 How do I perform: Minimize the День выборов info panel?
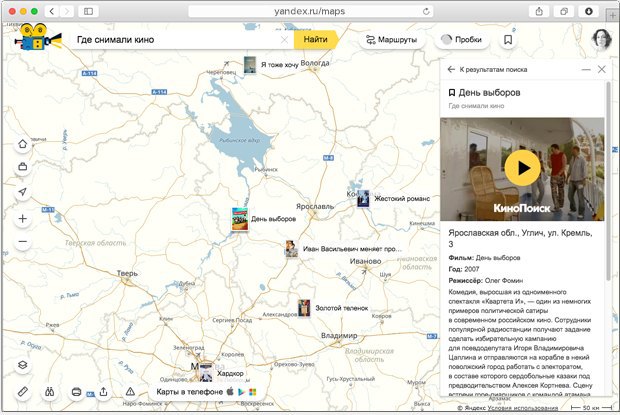(586, 70)
